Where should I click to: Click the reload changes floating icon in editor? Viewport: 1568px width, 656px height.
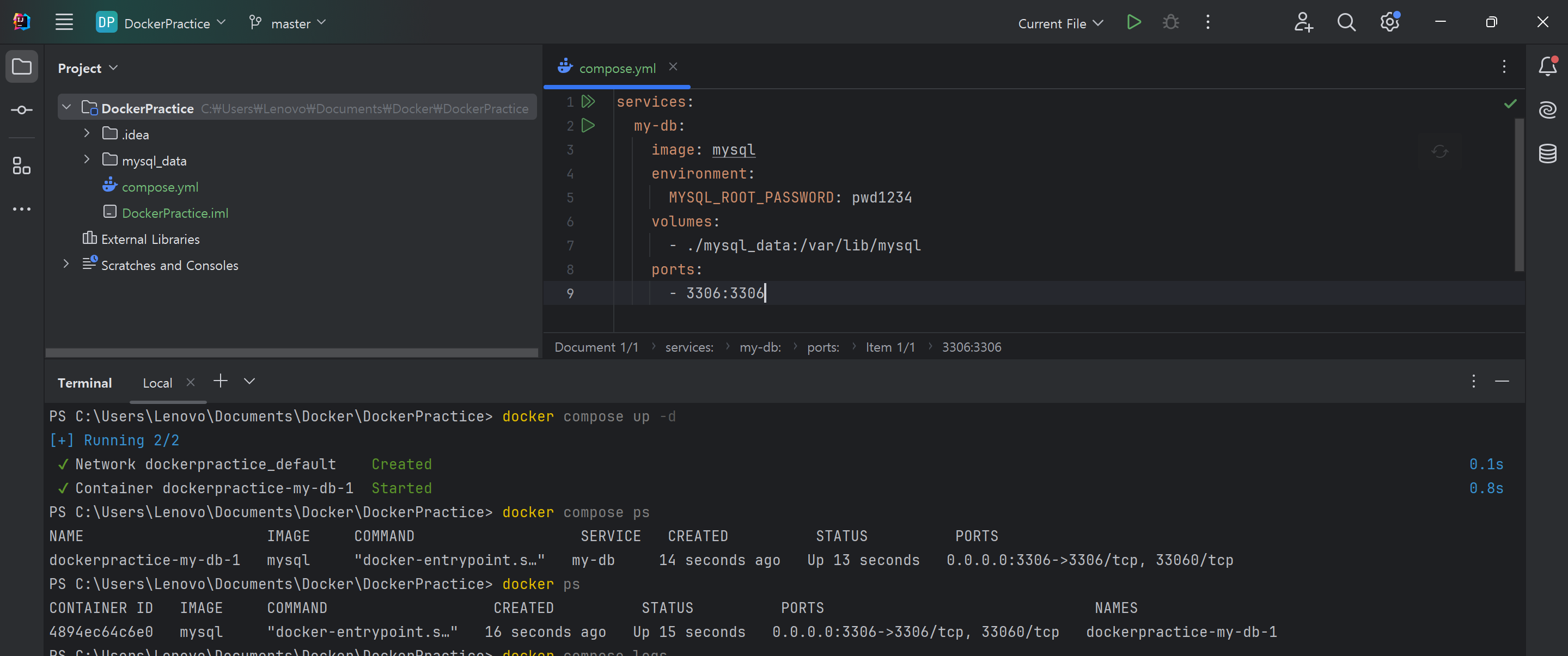(x=1439, y=151)
